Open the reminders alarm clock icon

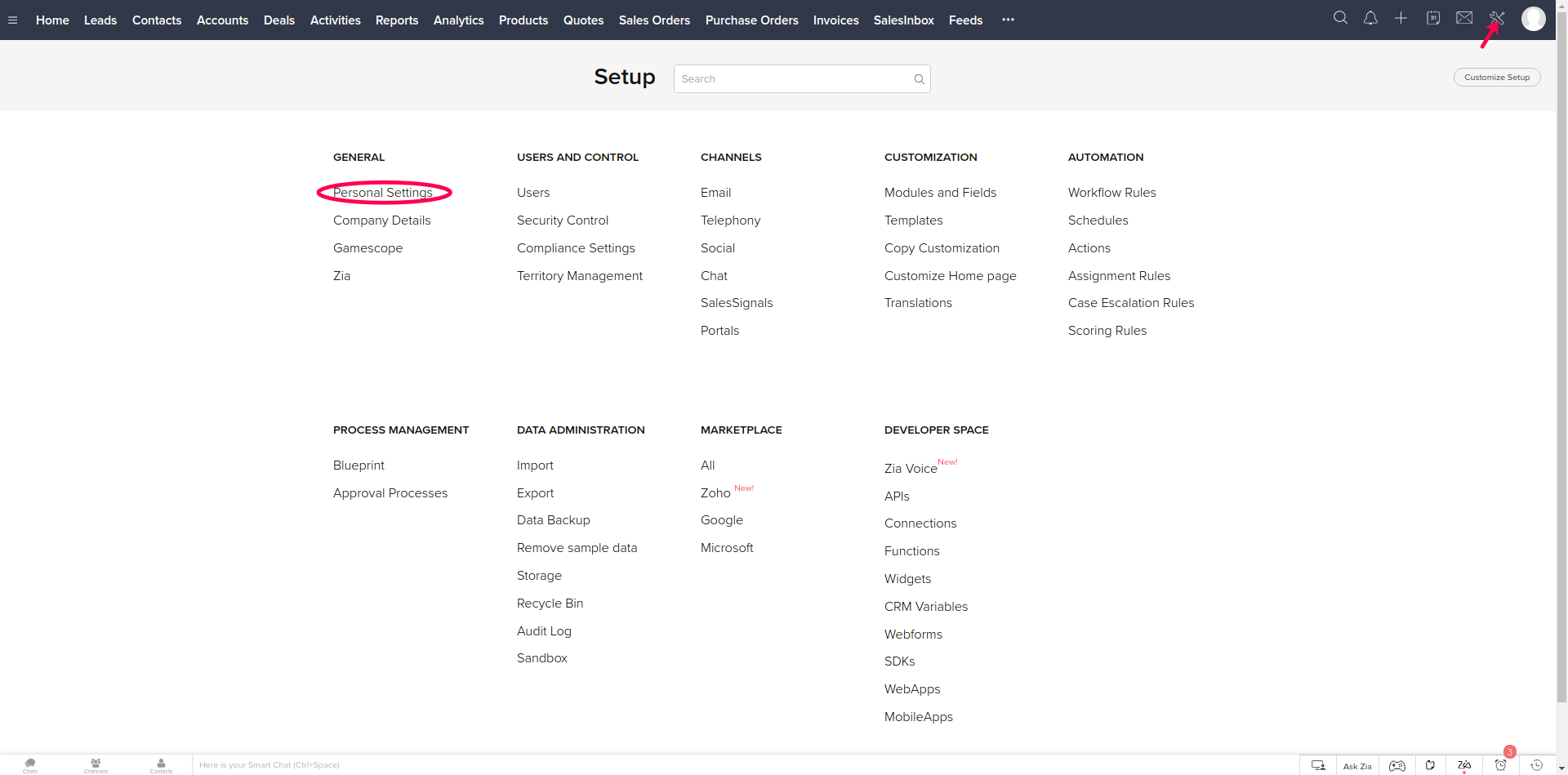click(x=1500, y=765)
